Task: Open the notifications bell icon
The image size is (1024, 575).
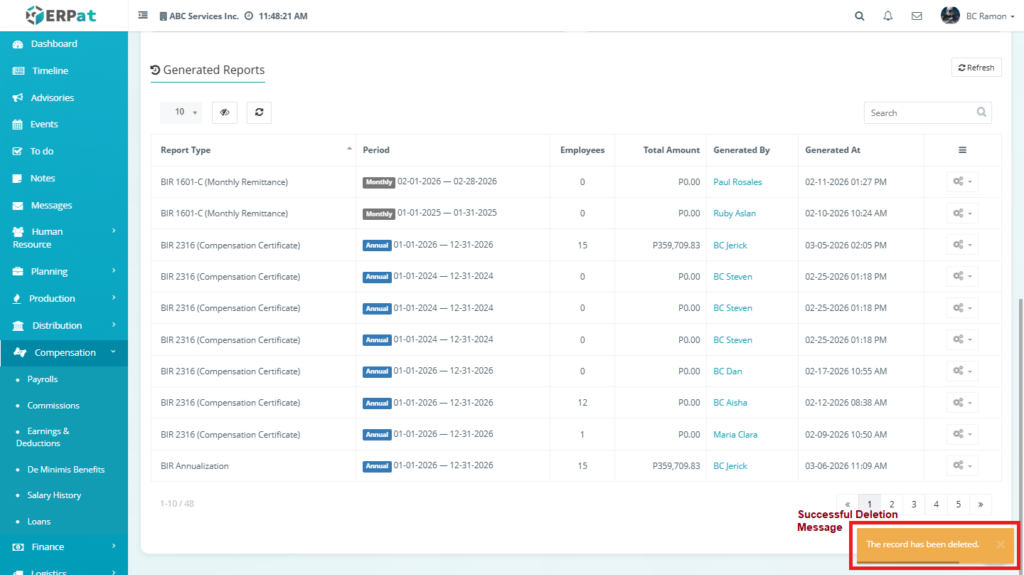Action: 888,16
